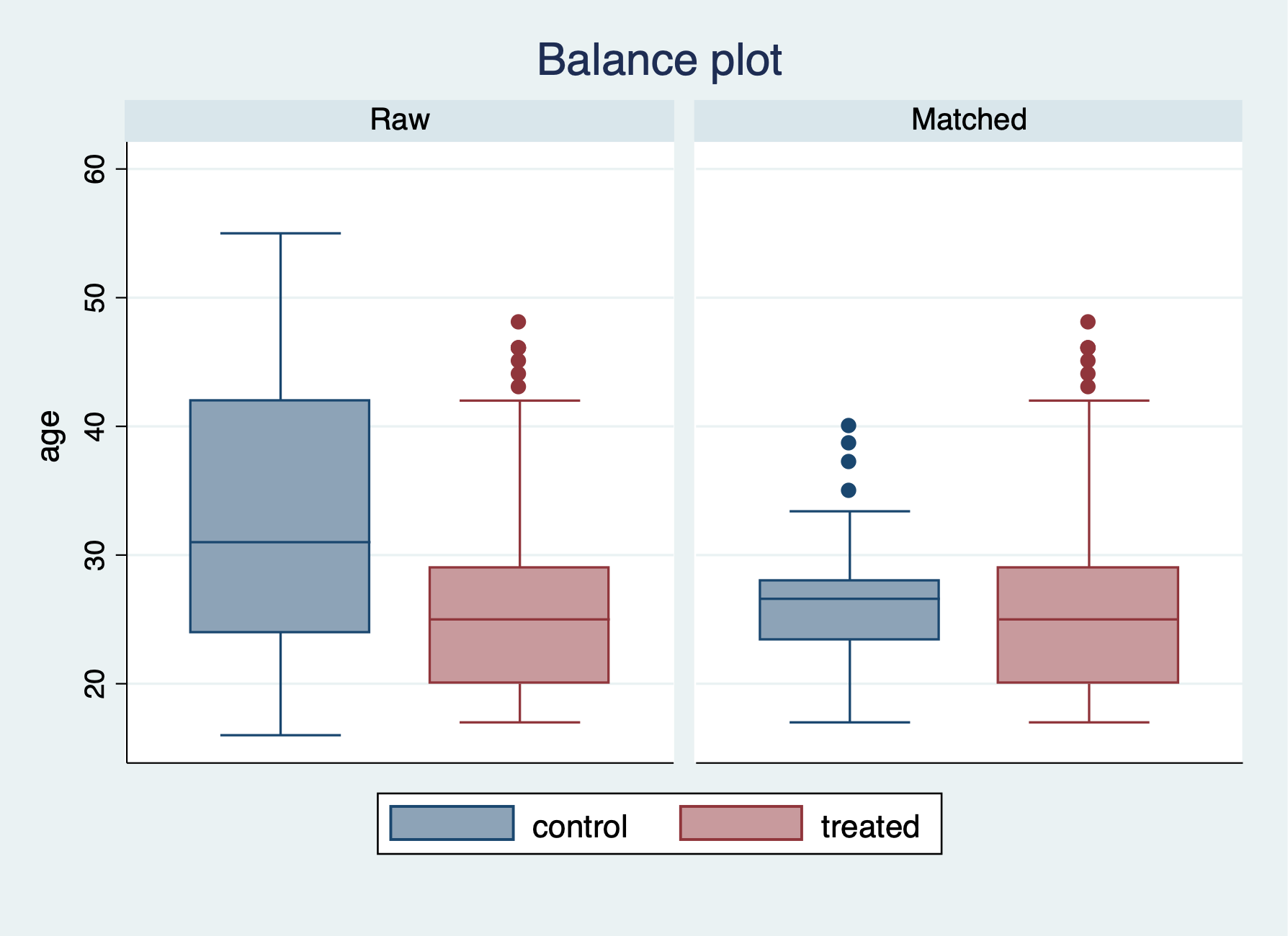
Task: Click the upper whisker cap of Raw control box
Action: click(x=280, y=233)
